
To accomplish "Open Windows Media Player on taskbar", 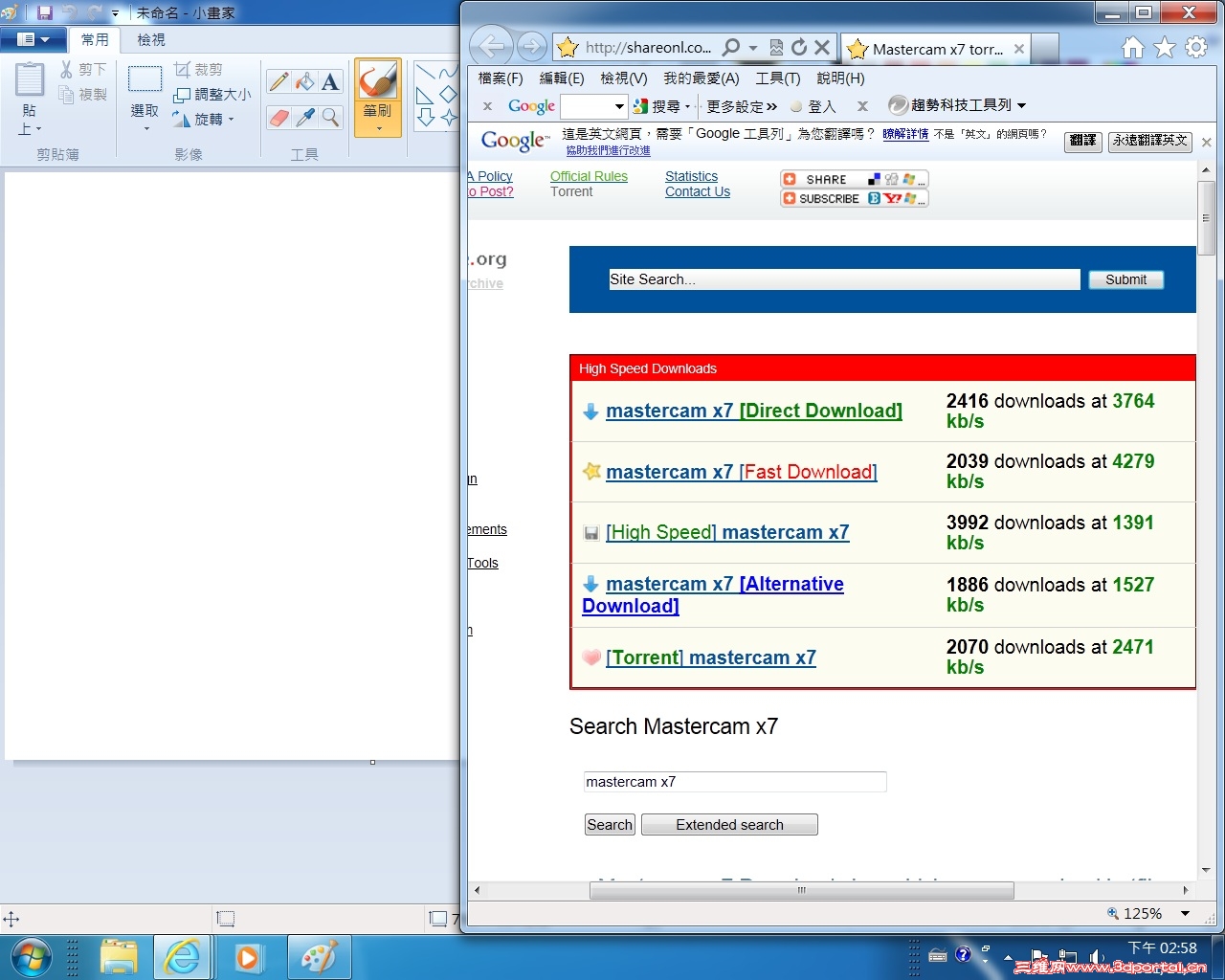I will point(247,957).
